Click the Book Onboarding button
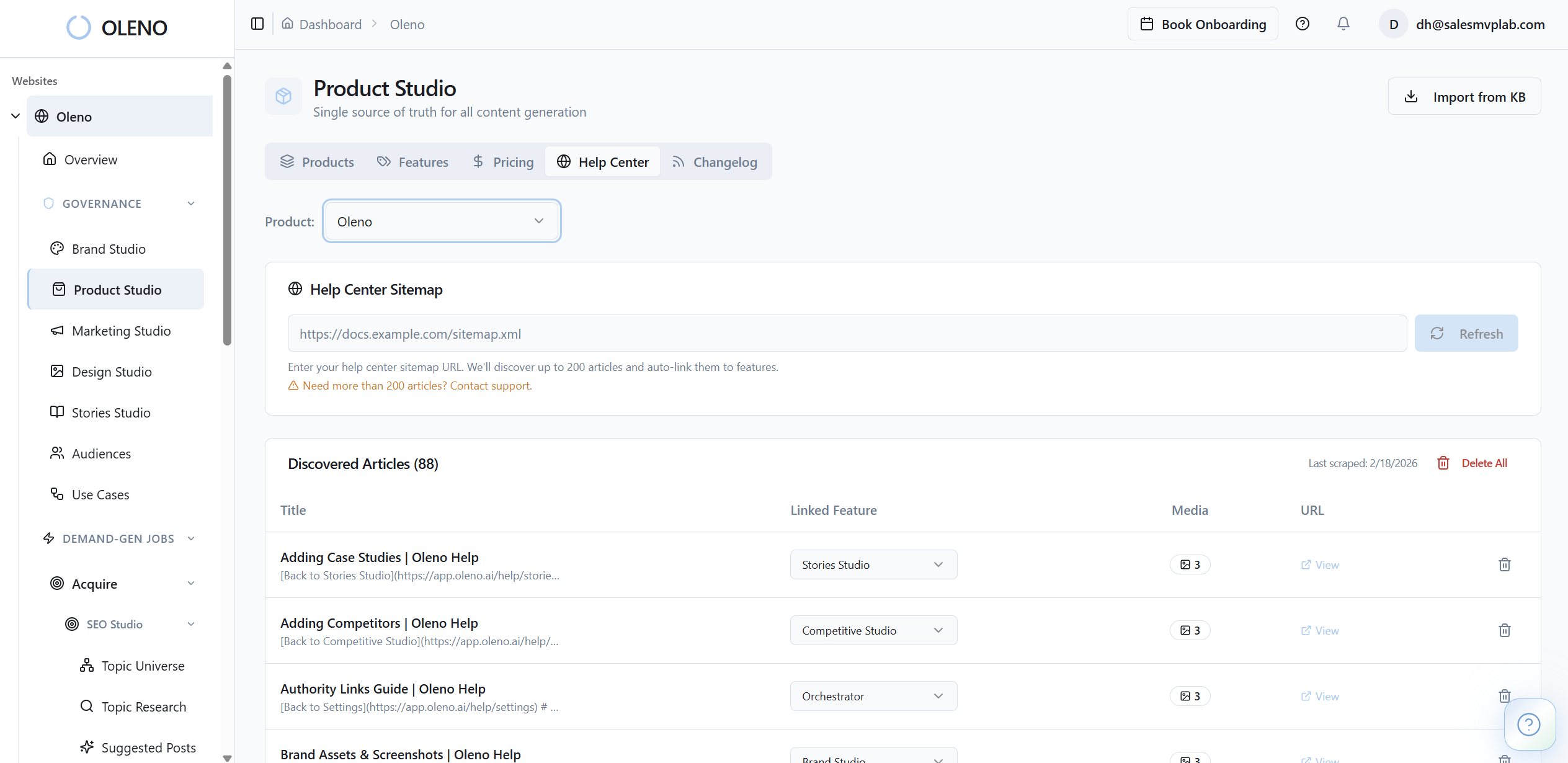Image resolution: width=1568 pixels, height=763 pixels. (1203, 24)
